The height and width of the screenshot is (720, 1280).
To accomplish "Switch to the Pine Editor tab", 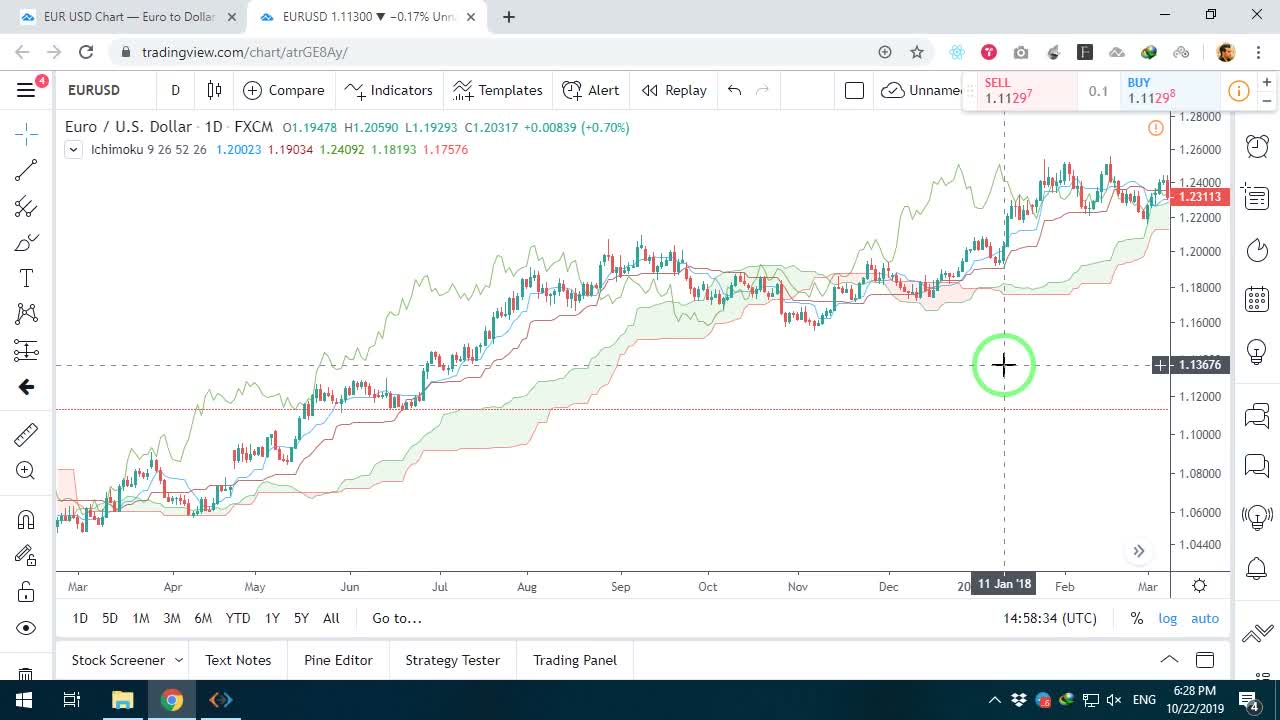I will pyautogui.click(x=338, y=660).
